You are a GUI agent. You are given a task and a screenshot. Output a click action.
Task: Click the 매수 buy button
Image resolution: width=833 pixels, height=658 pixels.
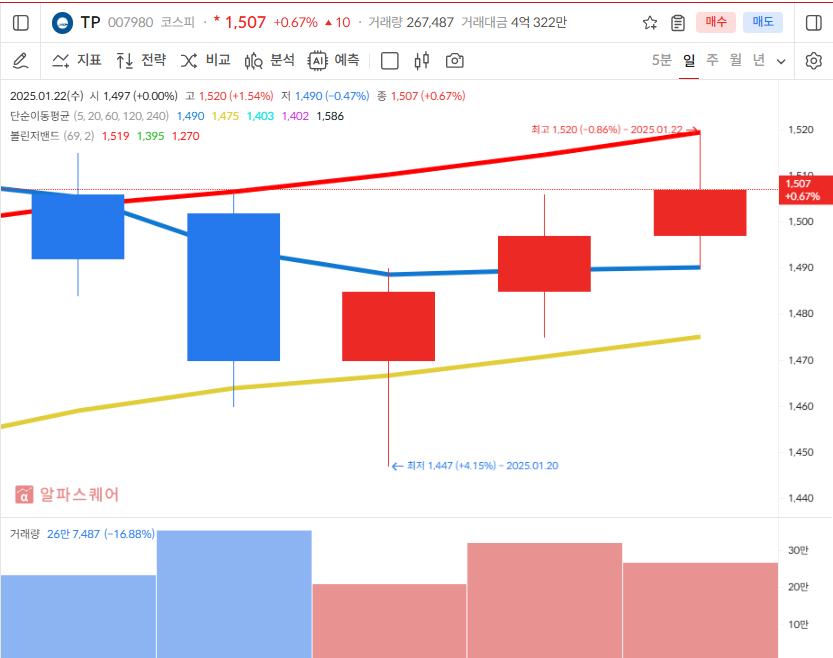(716, 22)
